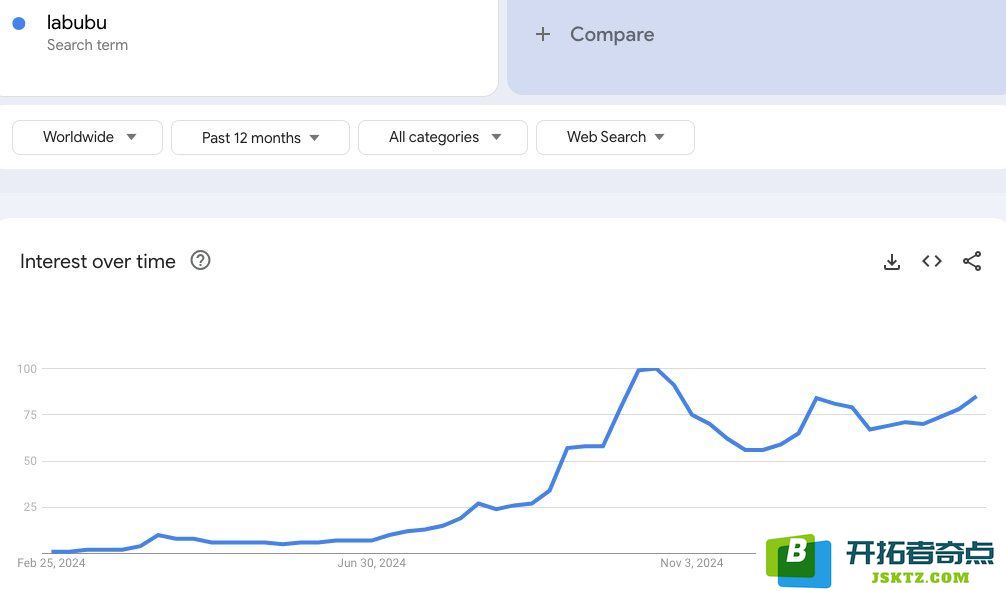Click the chart peak at 100

coord(647,369)
